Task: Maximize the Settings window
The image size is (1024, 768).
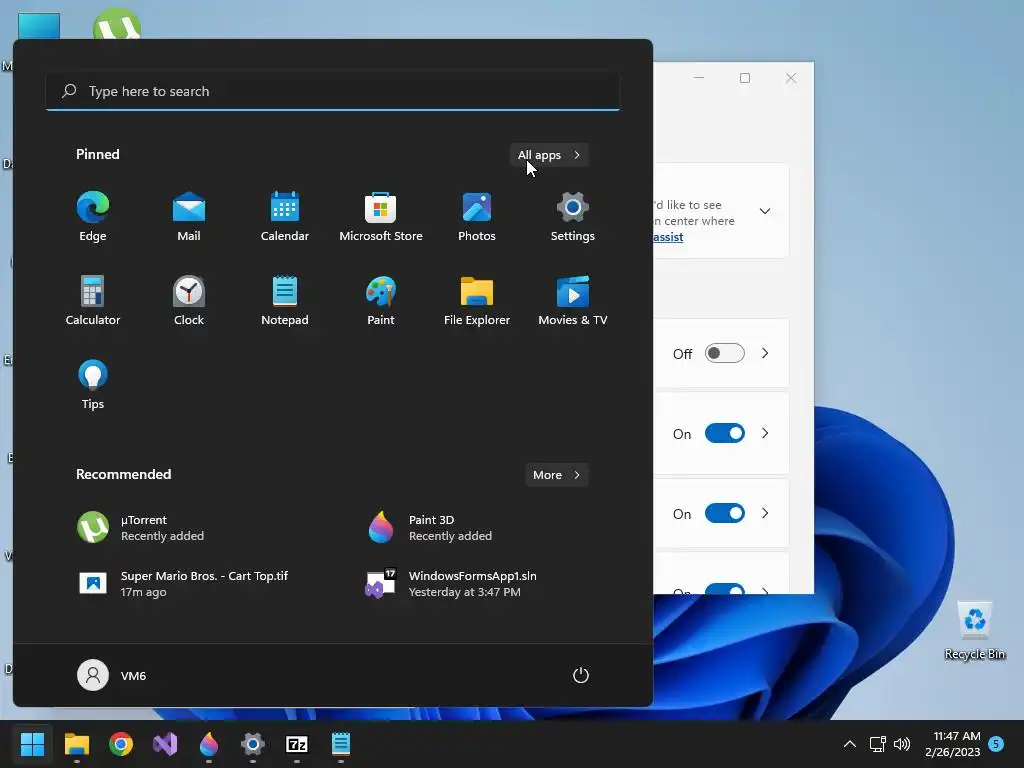Action: pos(744,78)
